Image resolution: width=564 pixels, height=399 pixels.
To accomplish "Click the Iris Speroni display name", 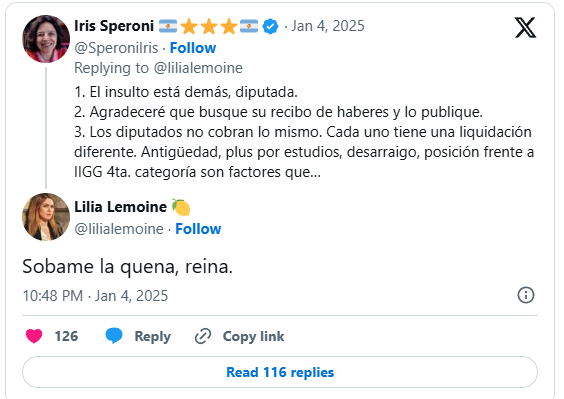I will pyautogui.click(x=114, y=26).
